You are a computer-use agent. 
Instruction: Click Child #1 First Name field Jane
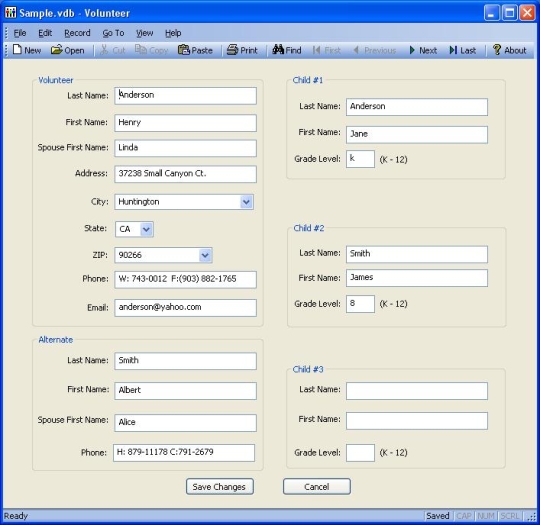417,134
